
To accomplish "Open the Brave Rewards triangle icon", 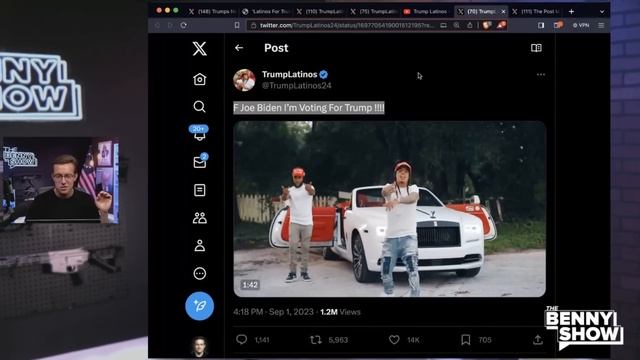I will [x=501, y=25].
